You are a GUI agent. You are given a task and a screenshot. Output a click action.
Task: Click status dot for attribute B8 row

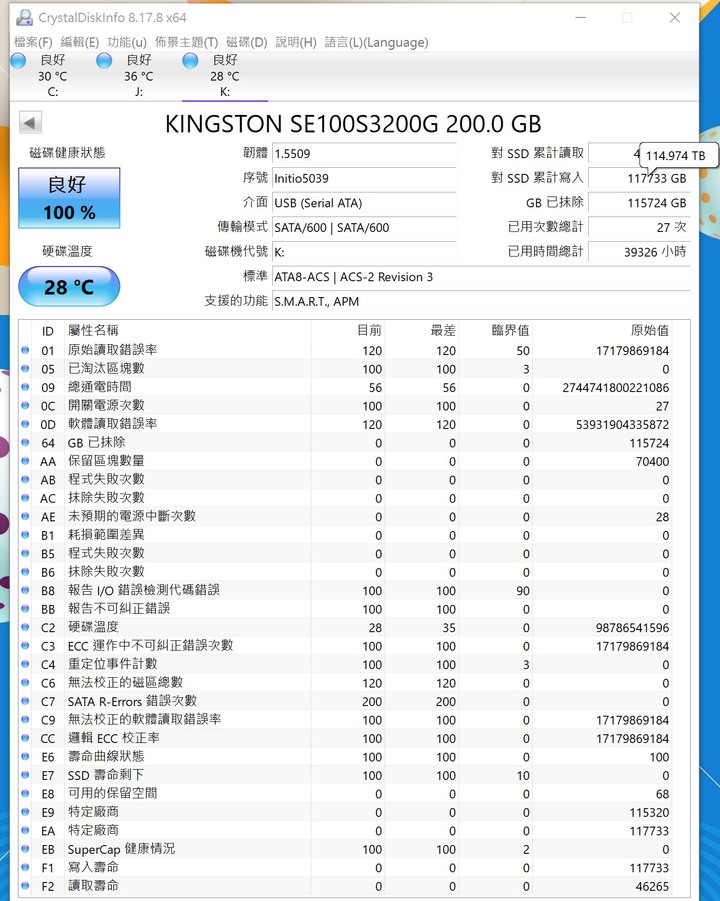[25, 590]
